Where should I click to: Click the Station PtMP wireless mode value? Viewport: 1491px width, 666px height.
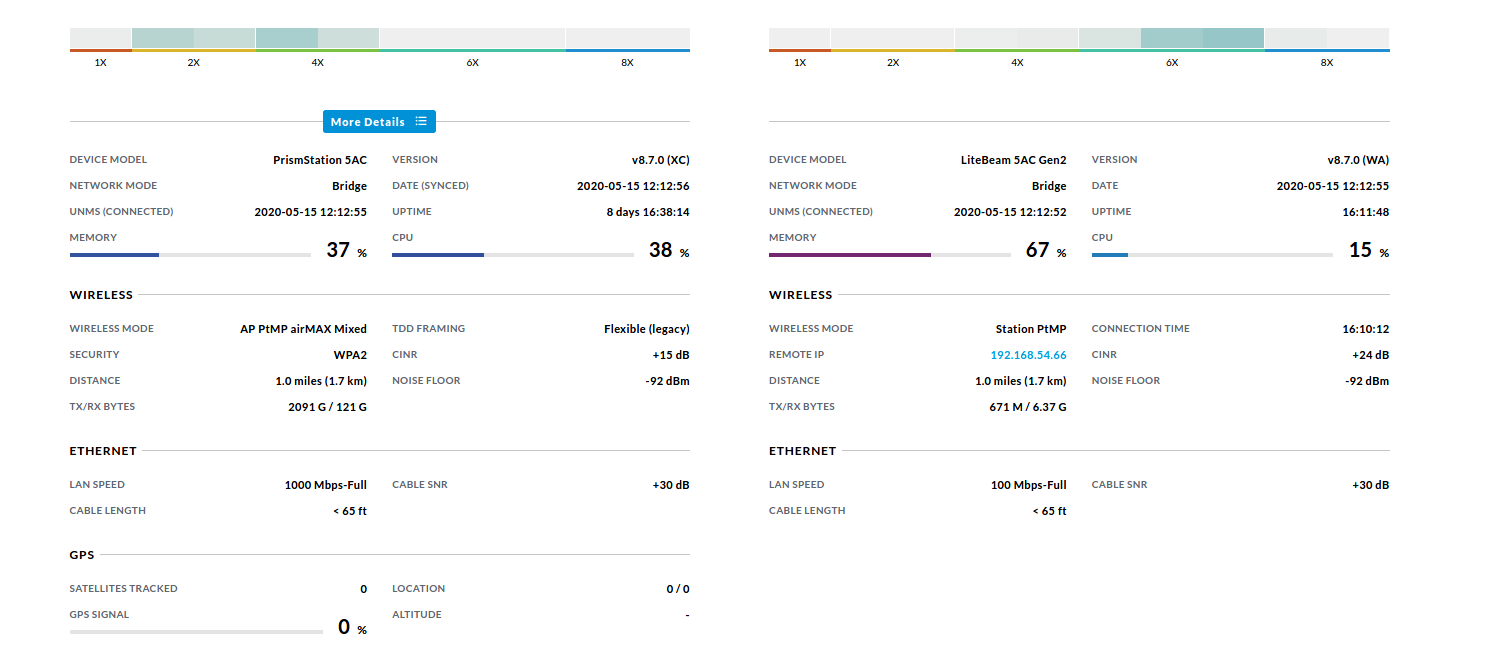(1030, 329)
